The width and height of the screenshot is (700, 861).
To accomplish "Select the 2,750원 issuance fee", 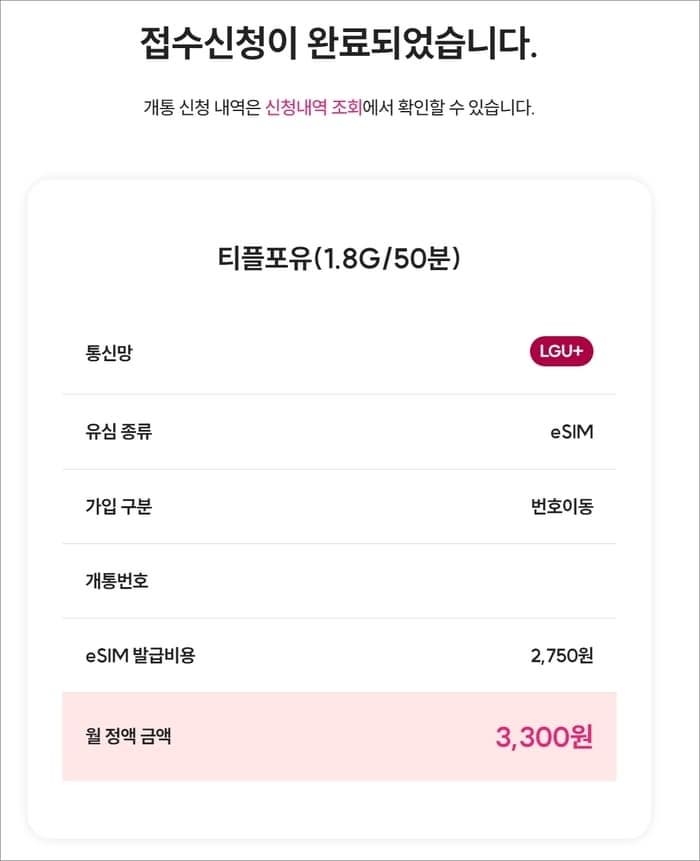I will [x=562, y=655].
